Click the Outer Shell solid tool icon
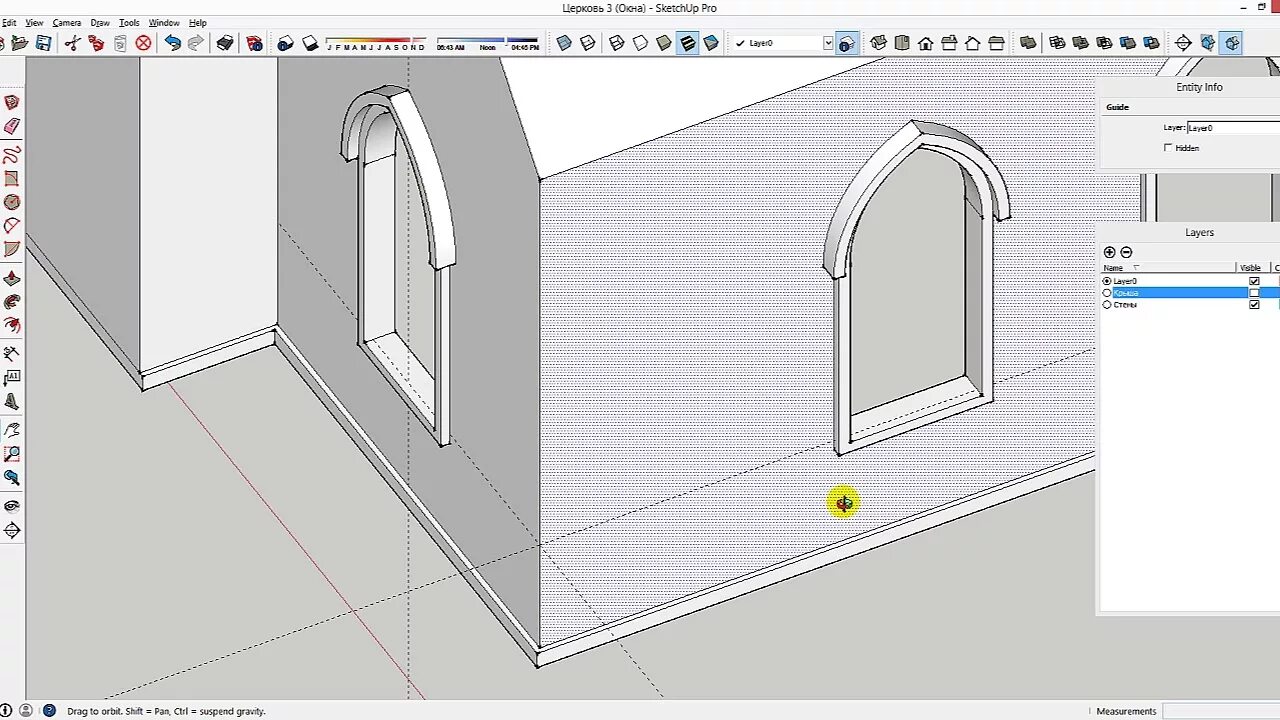The height and width of the screenshot is (720, 1280). [x=1028, y=43]
